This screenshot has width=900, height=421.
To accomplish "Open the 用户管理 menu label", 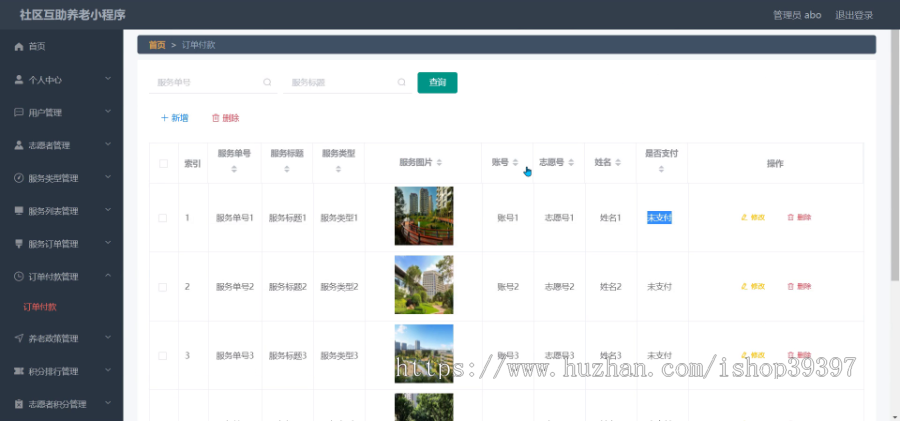I will coord(45,113).
